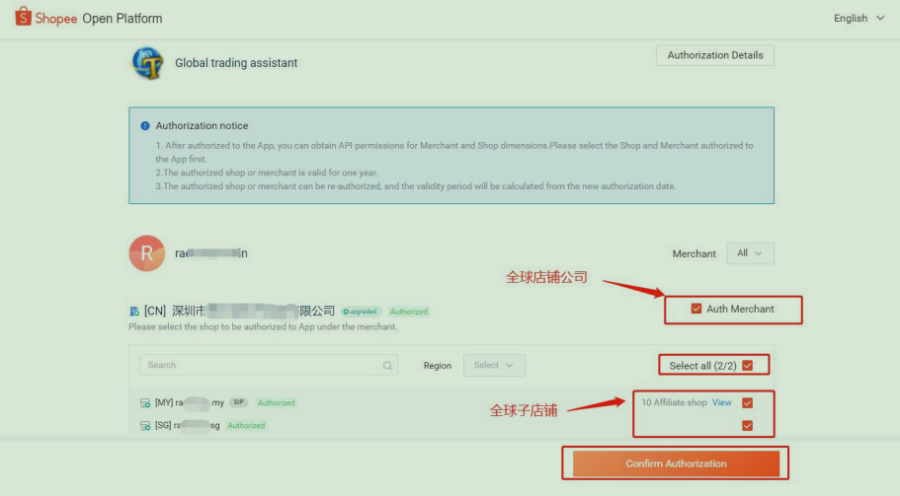Click the Authorization Details button
Viewport: 900px width, 496px height.
tap(715, 55)
